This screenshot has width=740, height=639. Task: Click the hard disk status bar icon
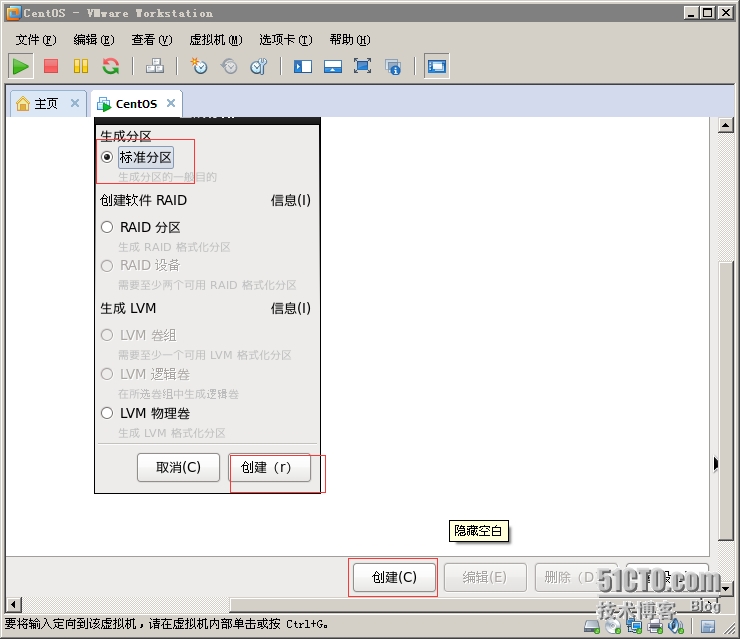(592, 626)
